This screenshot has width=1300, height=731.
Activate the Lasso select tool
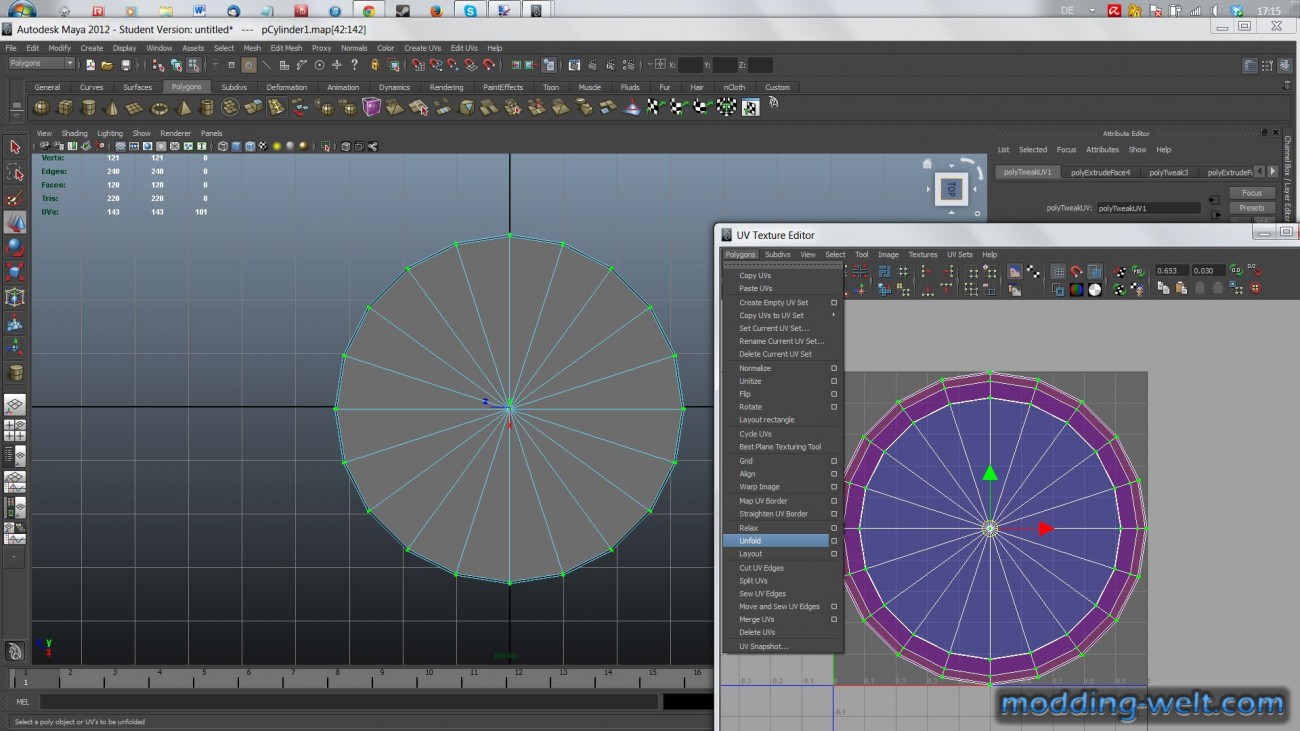[x=15, y=172]
